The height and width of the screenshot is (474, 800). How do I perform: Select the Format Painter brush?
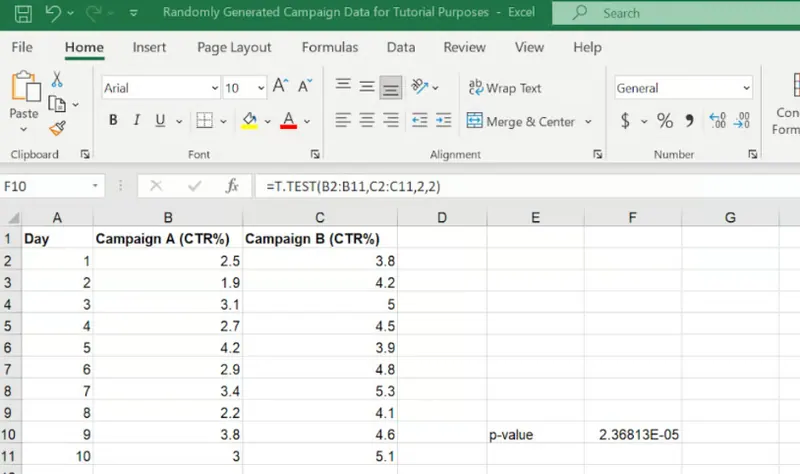pyautogui.click(x=57, y=128)
